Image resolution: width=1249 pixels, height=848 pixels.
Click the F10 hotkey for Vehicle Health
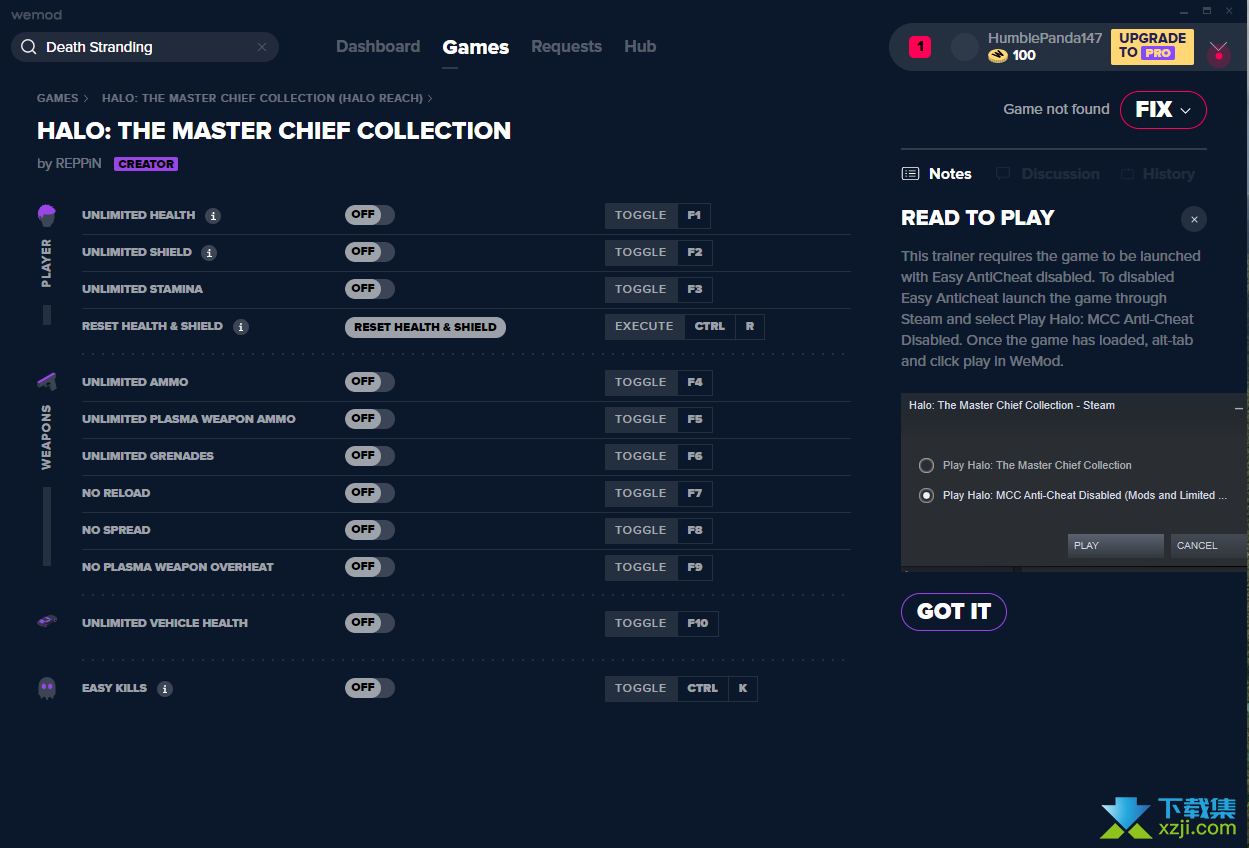pos(698,623)
